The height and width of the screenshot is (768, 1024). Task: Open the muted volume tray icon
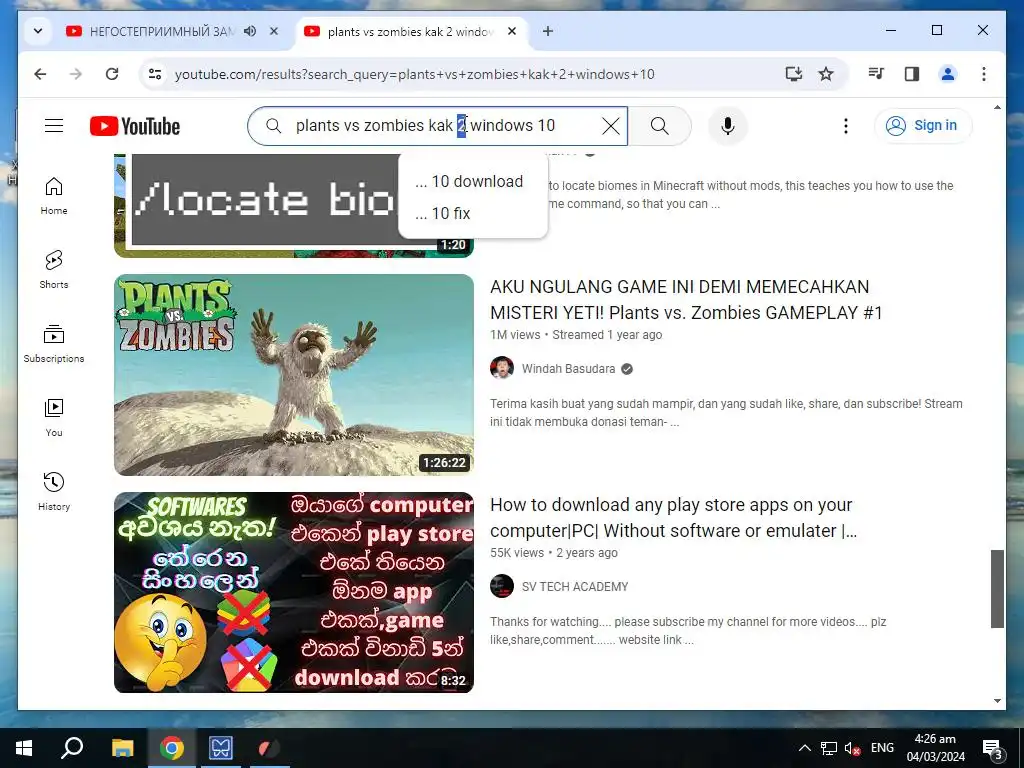point(852,748)
